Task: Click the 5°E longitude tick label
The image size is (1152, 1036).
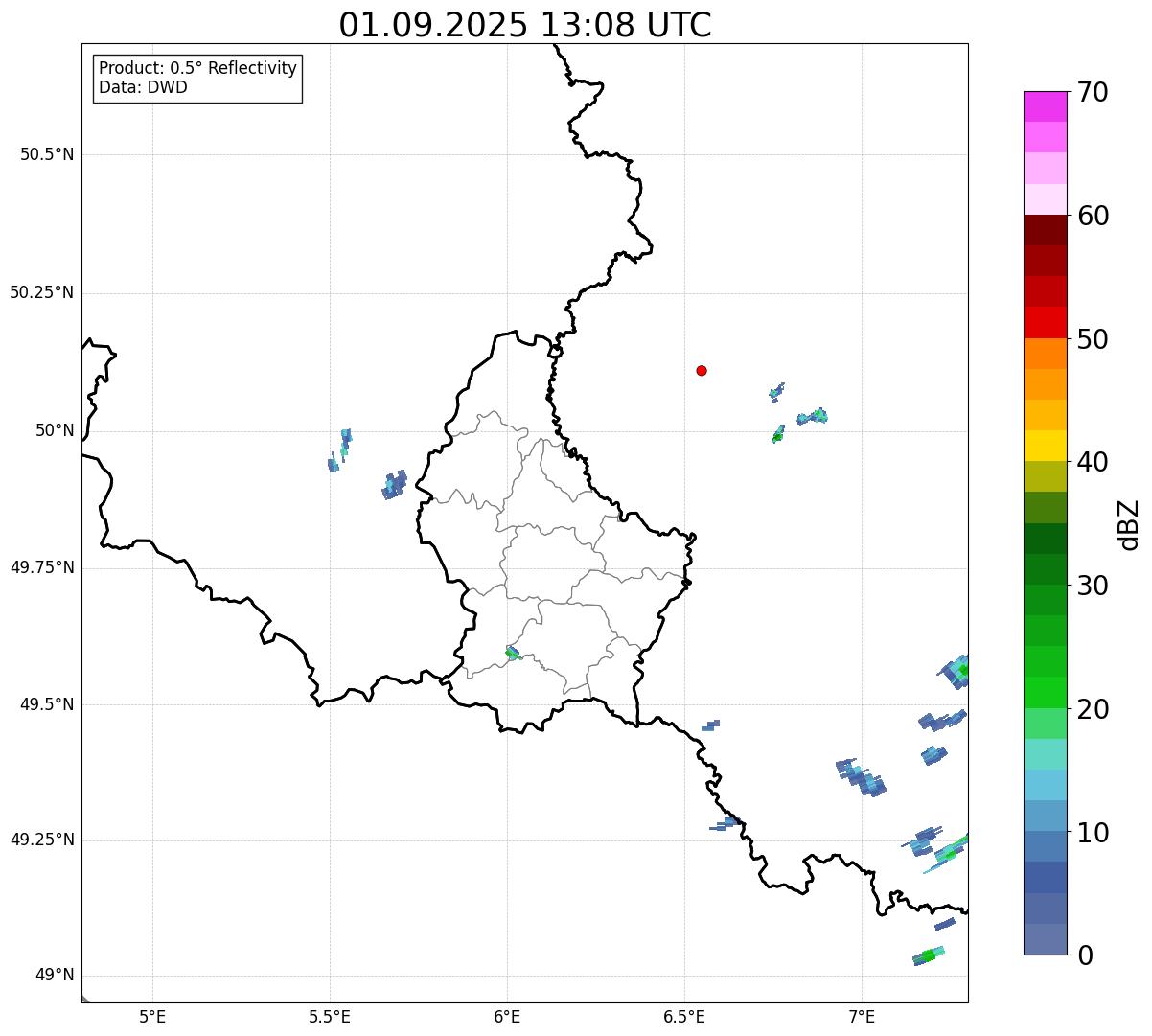Action: pyautogui.click(x=152, y=1016)
